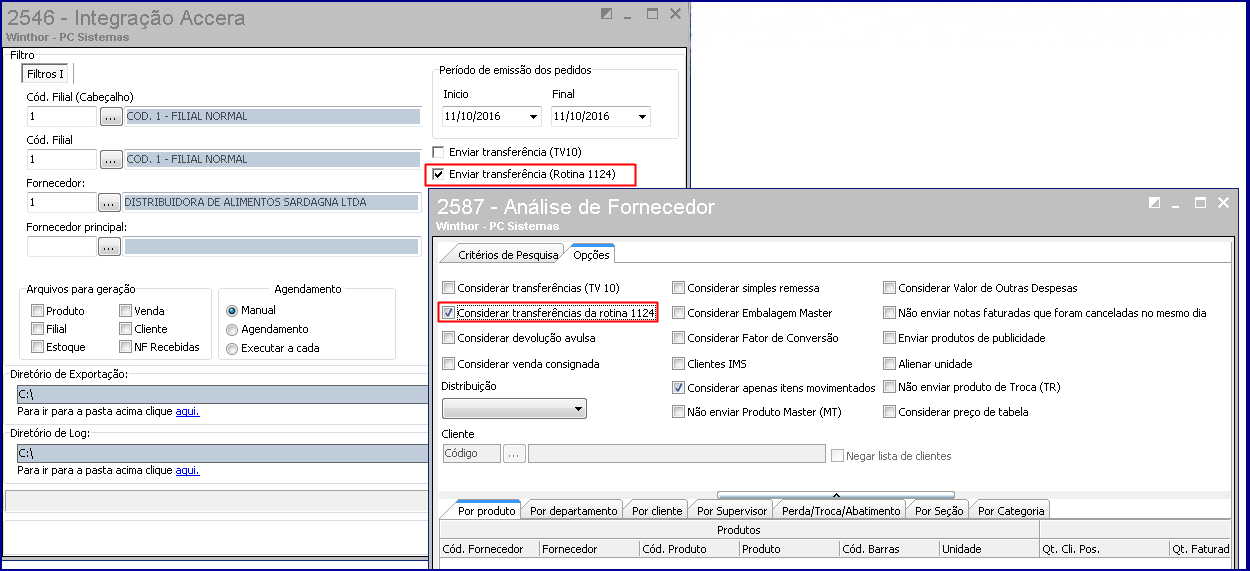Select Manual scheduling radio button
This screenshot has width=1250, height=571.
(x=232, y=310)
